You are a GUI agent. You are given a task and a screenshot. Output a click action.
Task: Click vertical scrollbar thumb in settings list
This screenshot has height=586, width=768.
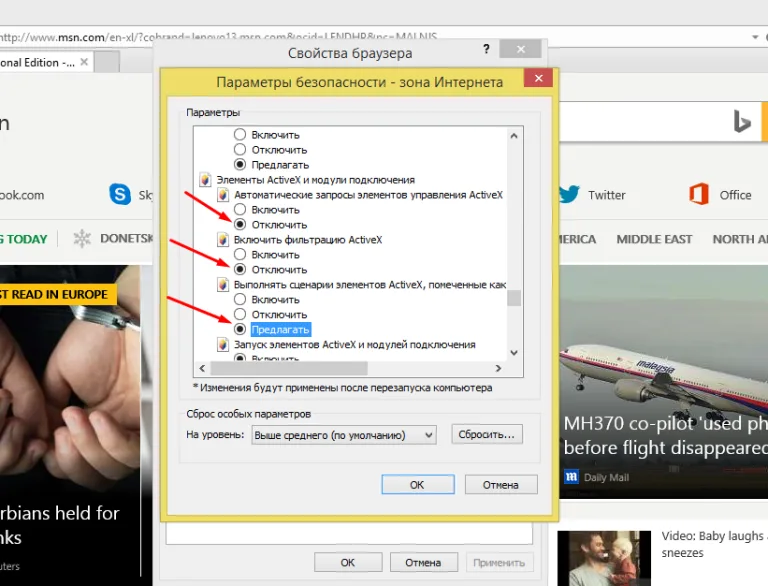click(514, 298)
